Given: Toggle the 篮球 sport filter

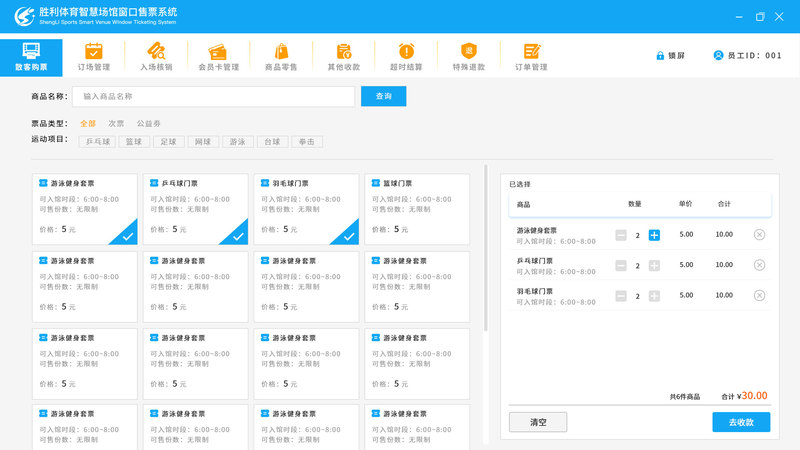Looking at the screenshot, I should pyautogui.click(x=134, y=142).
